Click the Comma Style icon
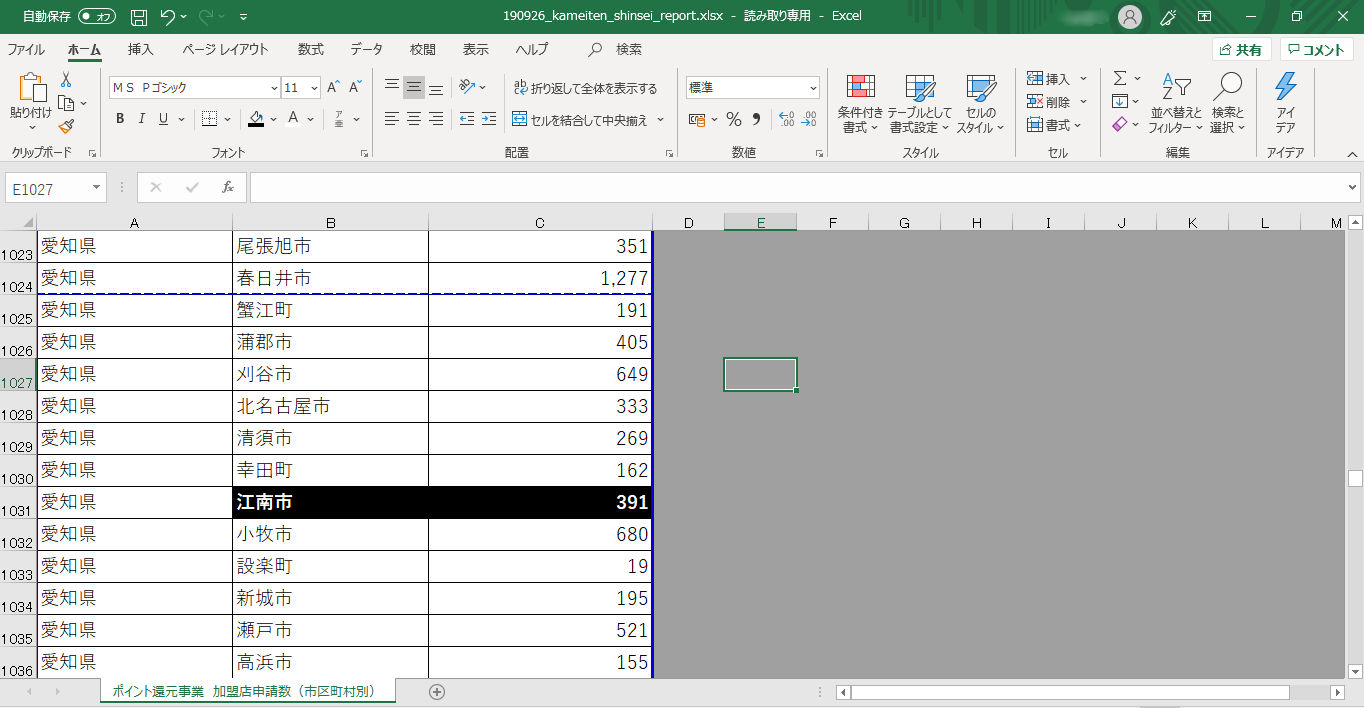This screenshot has height=708, width=1364. click(756, 119)
